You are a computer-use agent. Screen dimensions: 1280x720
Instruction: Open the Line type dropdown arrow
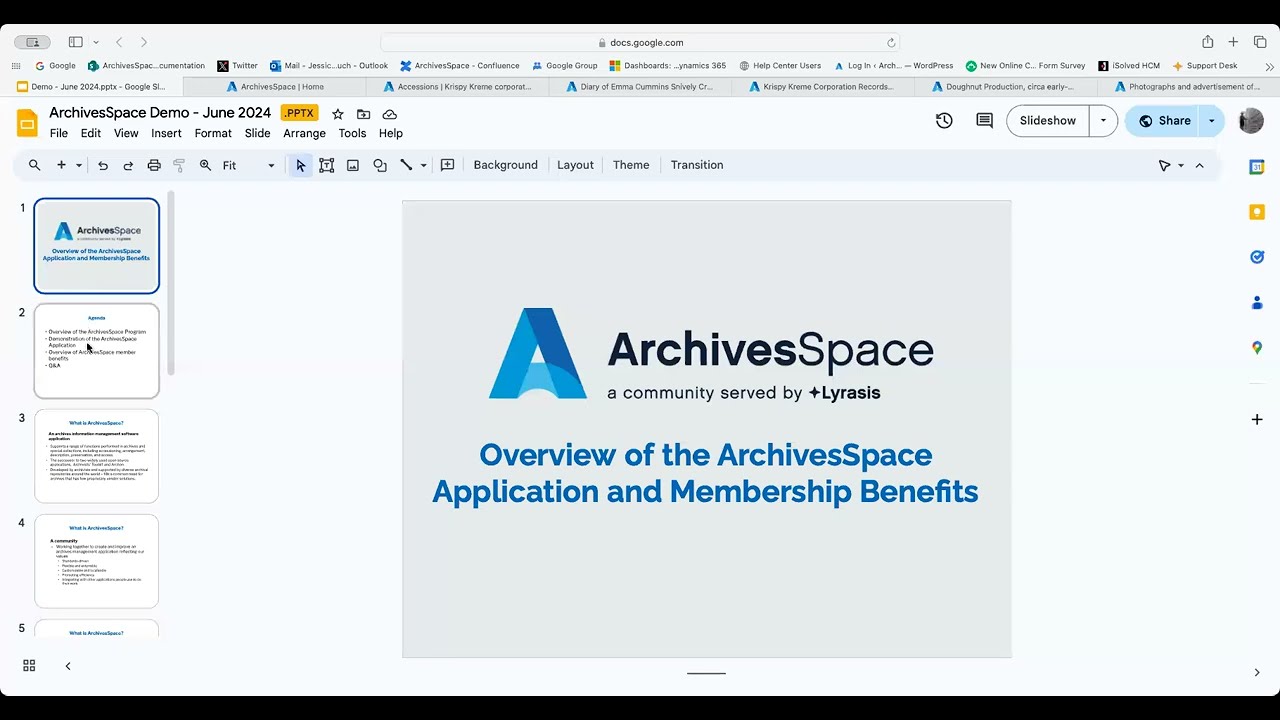pos(423,165)
